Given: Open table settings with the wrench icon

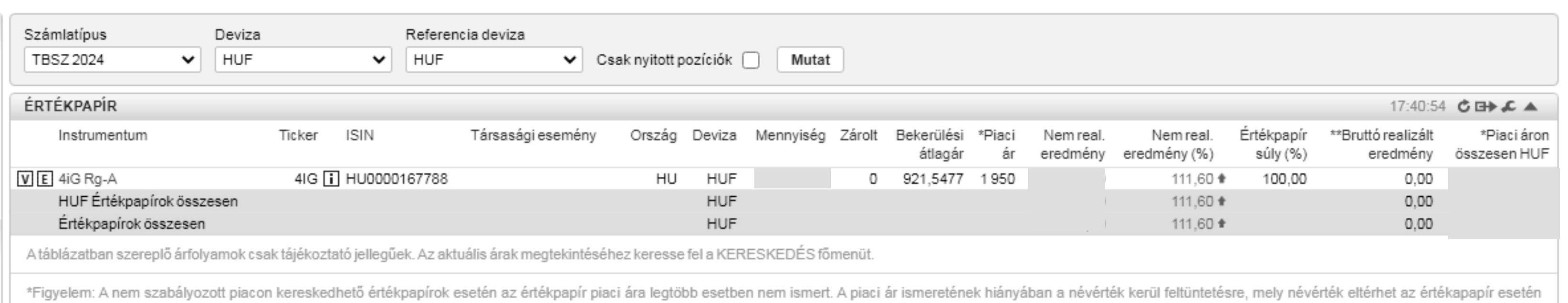Looking at the screenshot, I should (1508, 107).
